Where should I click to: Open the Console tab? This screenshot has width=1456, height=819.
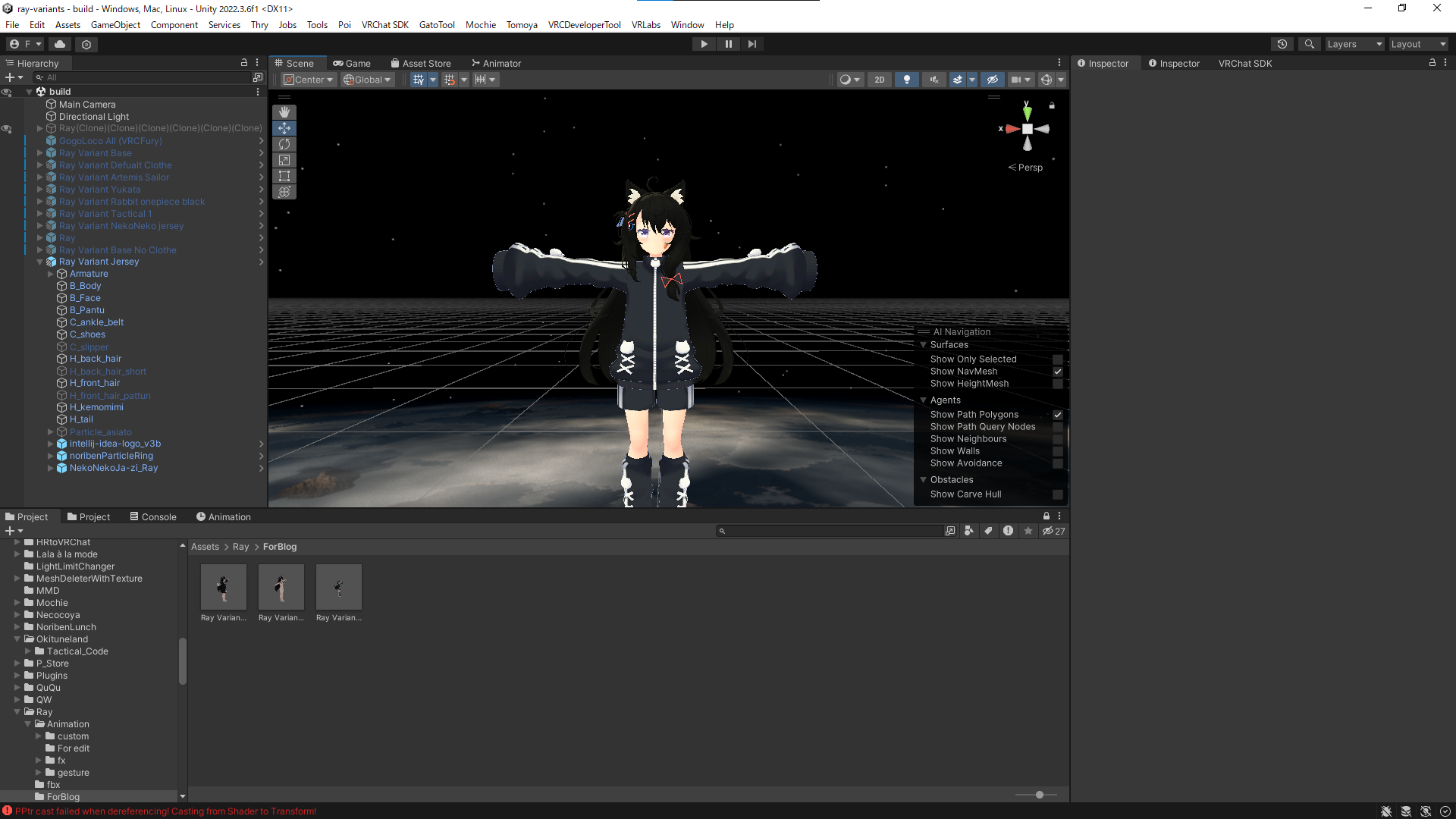pos(152,517)
